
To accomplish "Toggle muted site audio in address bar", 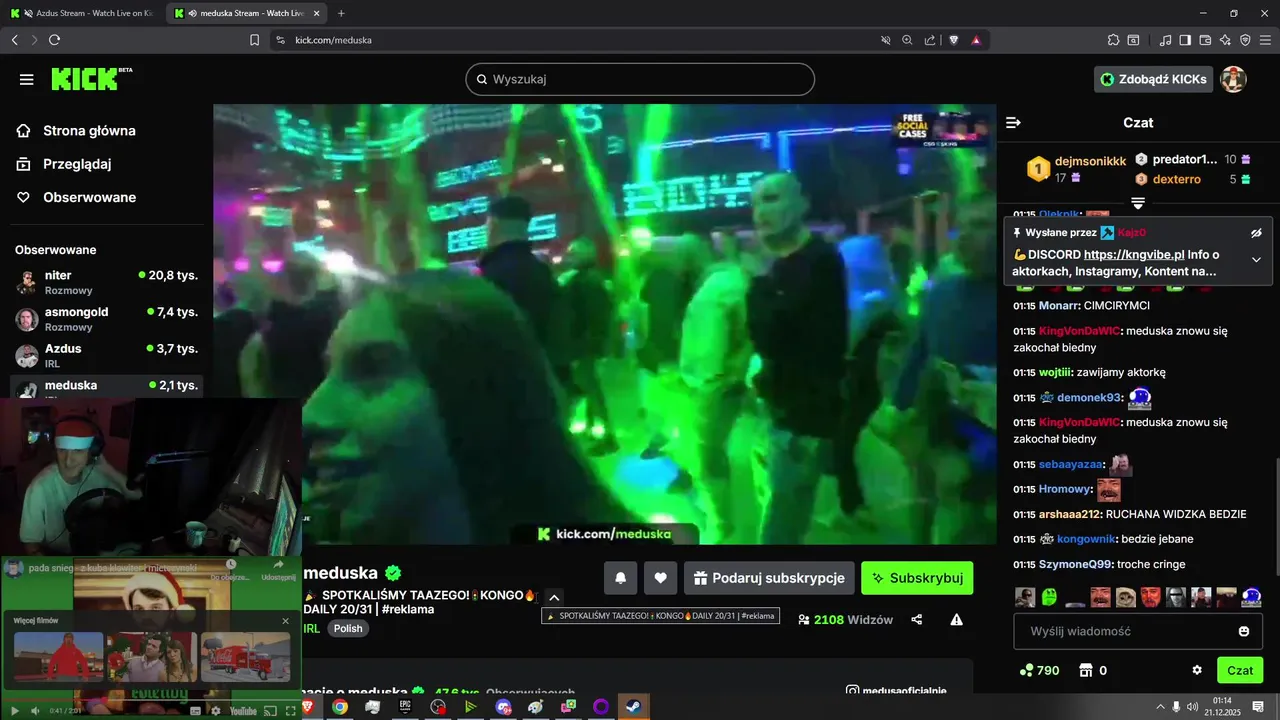I will tap(885, 40).
